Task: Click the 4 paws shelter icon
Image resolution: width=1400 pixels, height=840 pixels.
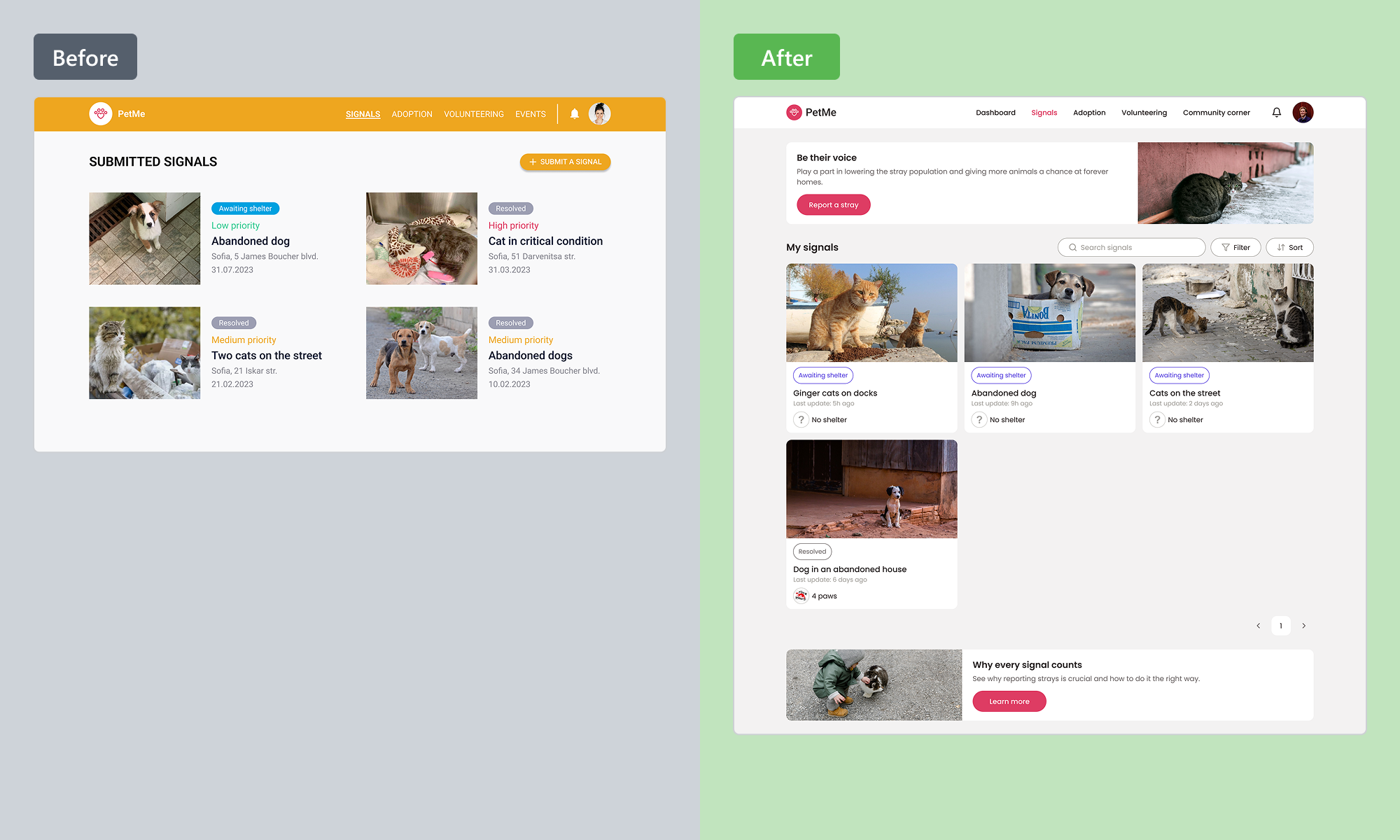Action: click(x=801, y=596)
